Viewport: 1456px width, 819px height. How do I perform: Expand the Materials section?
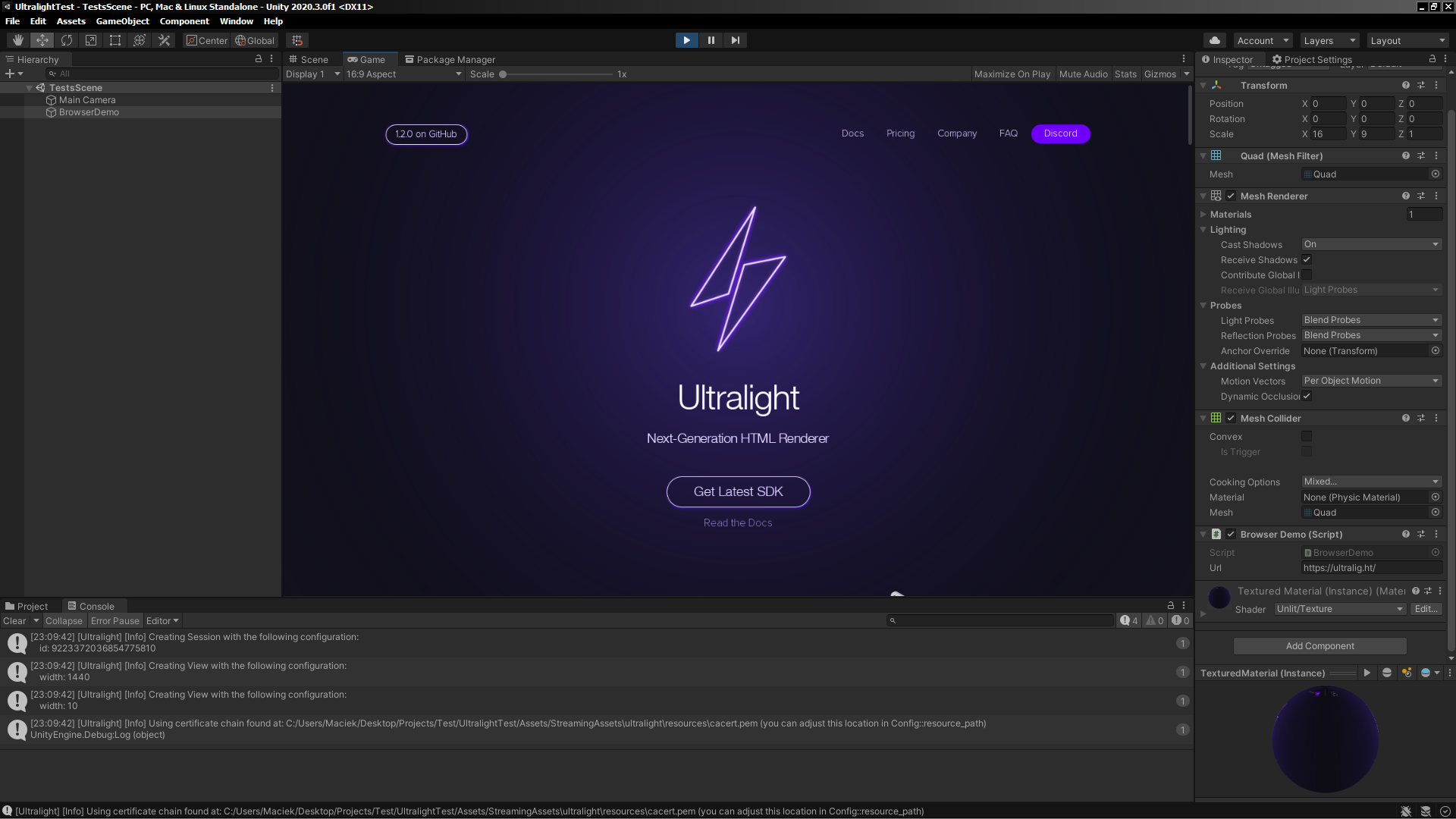tap(1203, 215)
